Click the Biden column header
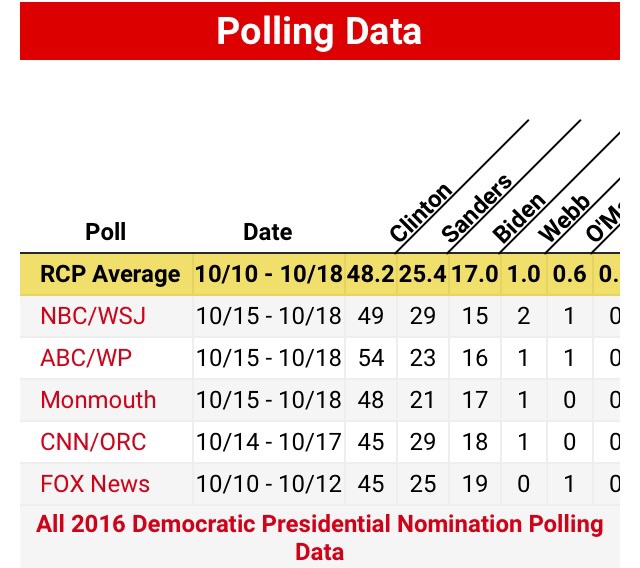The image size is (640, 568). 519,218
